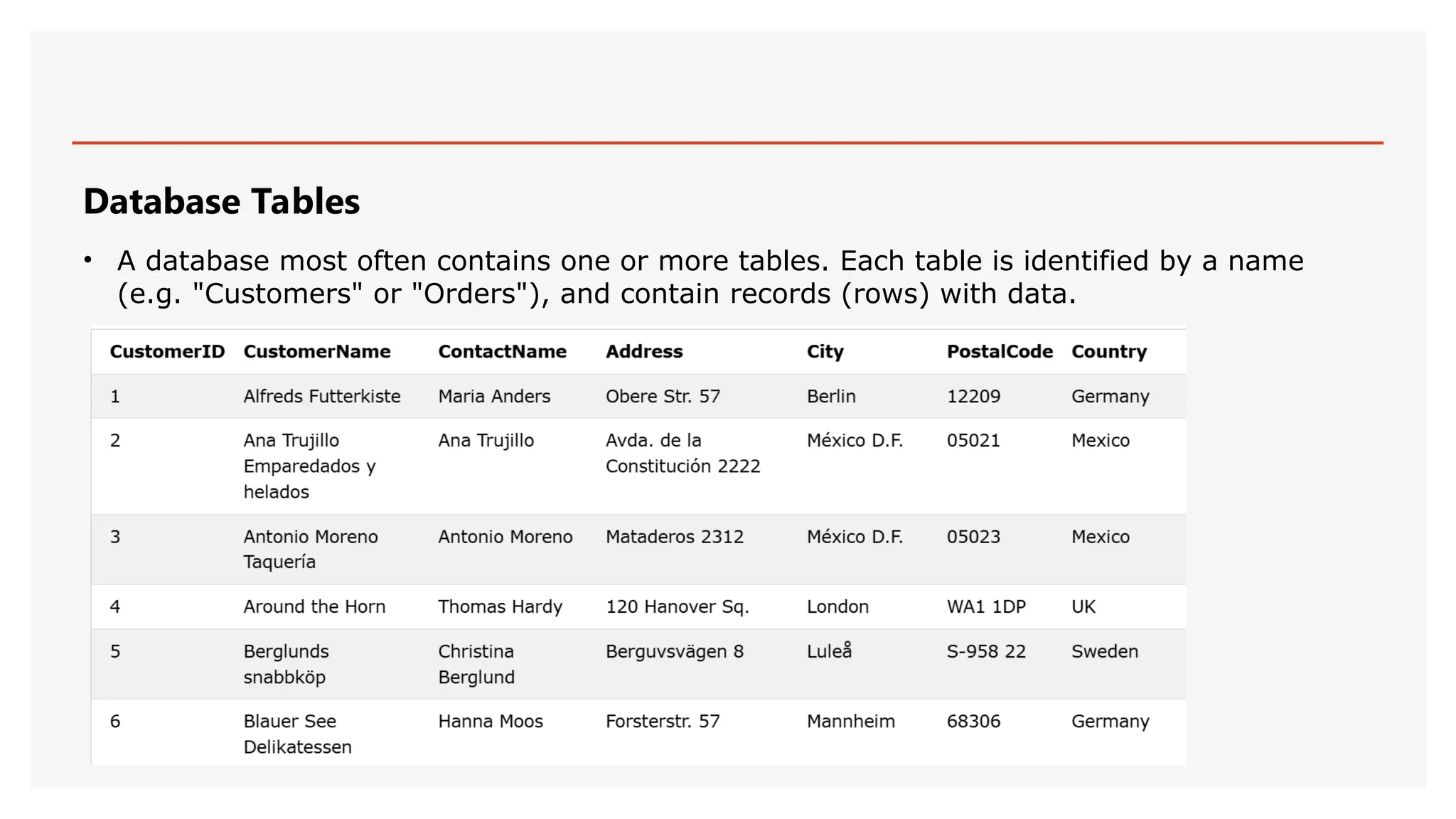This screenshot has height=819, width=1456.
Task: Click 'Antonio Moreno Taquería' customer name cell
Action: pyautogui.click(x=311, y=550)
